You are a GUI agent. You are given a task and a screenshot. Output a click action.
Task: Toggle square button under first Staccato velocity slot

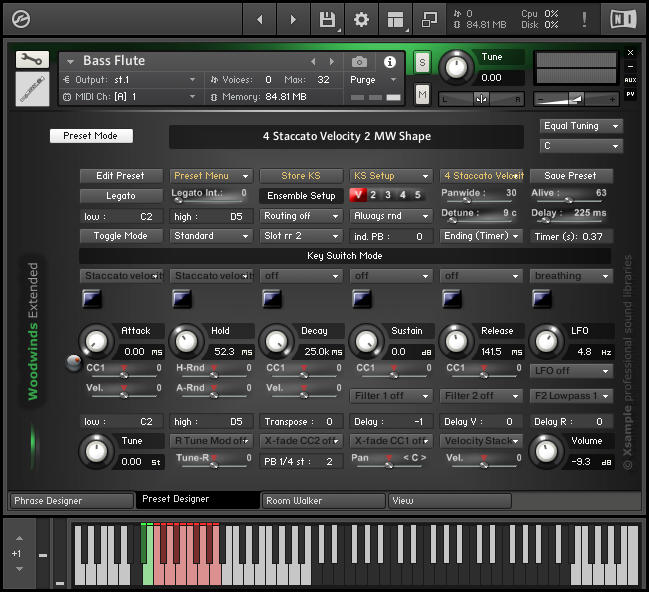[92, 298]
